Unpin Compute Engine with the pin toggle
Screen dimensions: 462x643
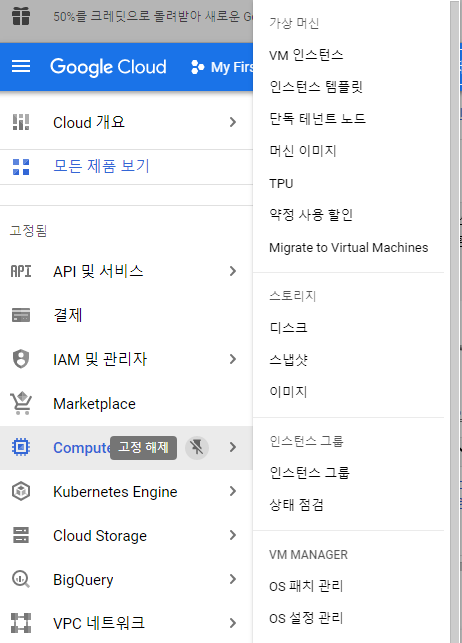tap(197, 447)
